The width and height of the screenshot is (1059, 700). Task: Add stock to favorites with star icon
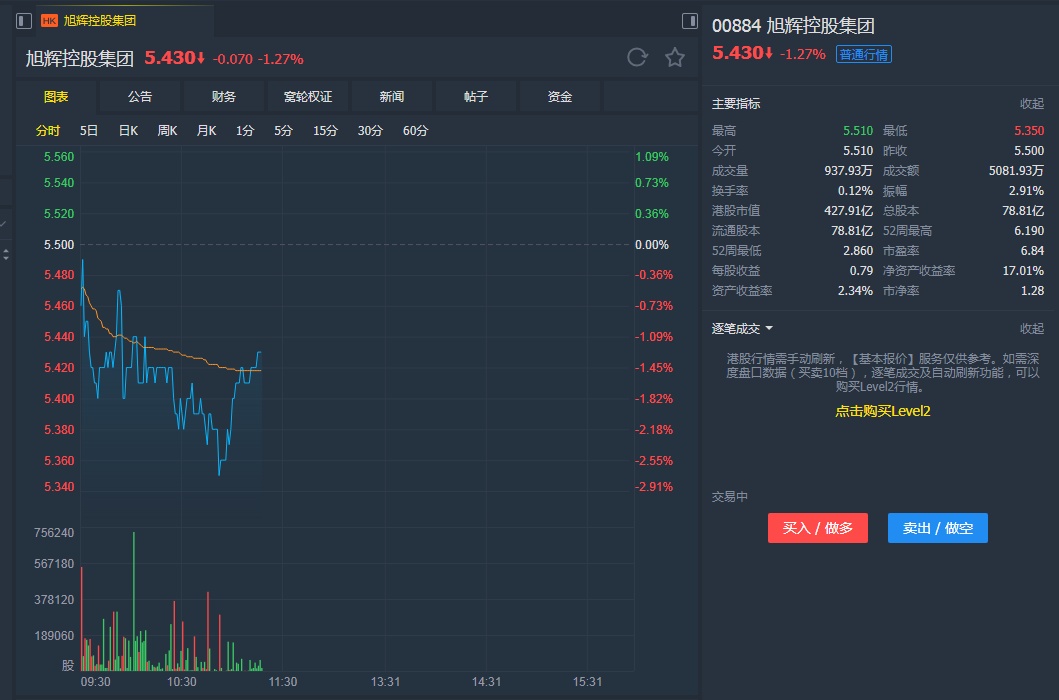(x=675, y=57)
